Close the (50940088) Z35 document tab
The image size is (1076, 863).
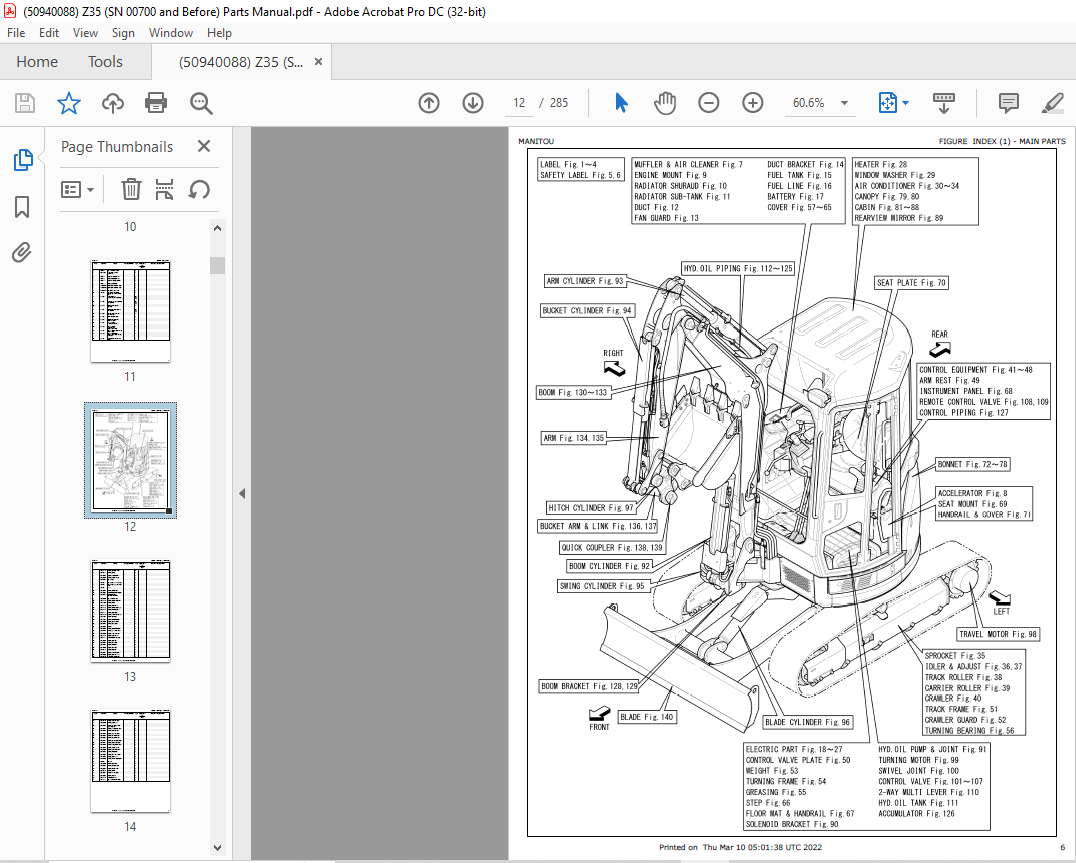pos(318,62)
